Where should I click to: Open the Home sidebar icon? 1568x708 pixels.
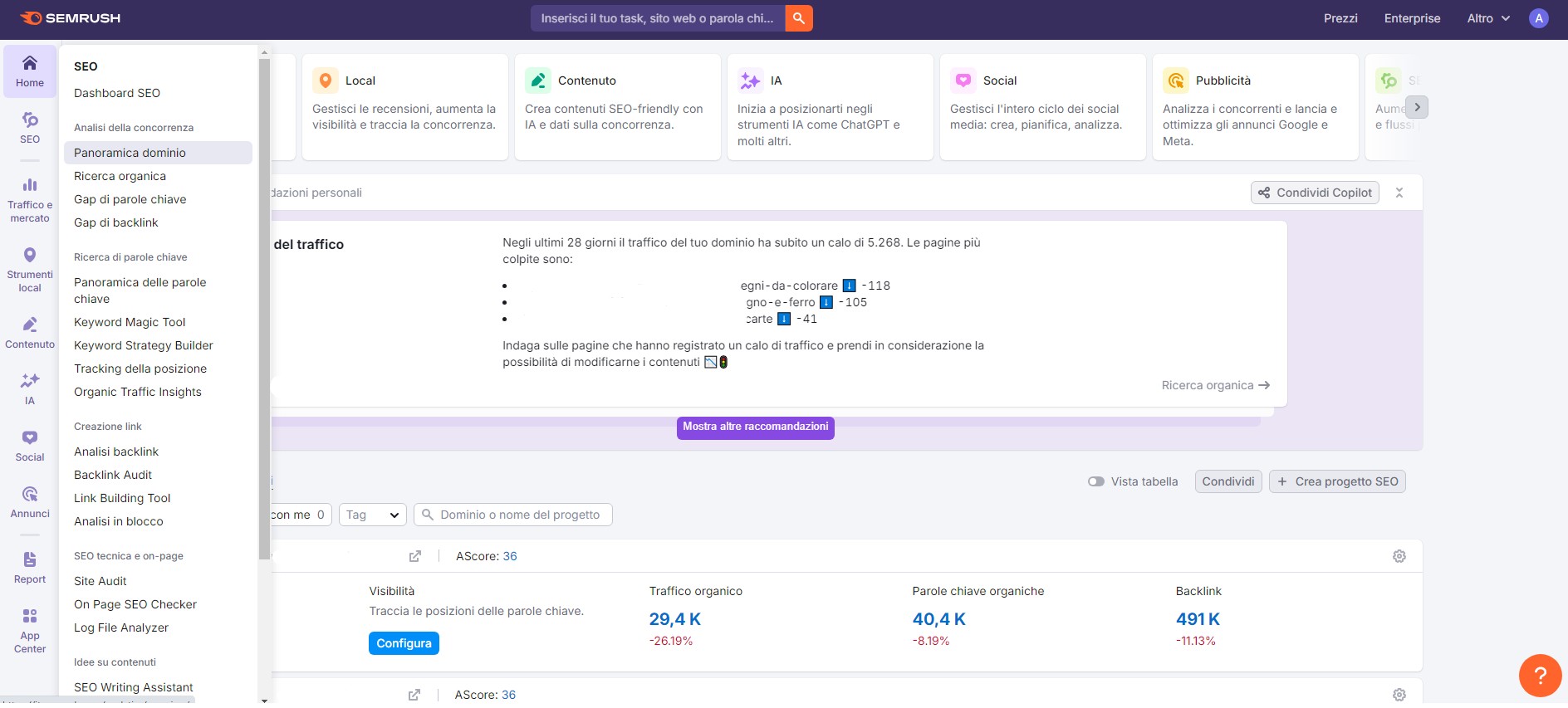[30, 71]
